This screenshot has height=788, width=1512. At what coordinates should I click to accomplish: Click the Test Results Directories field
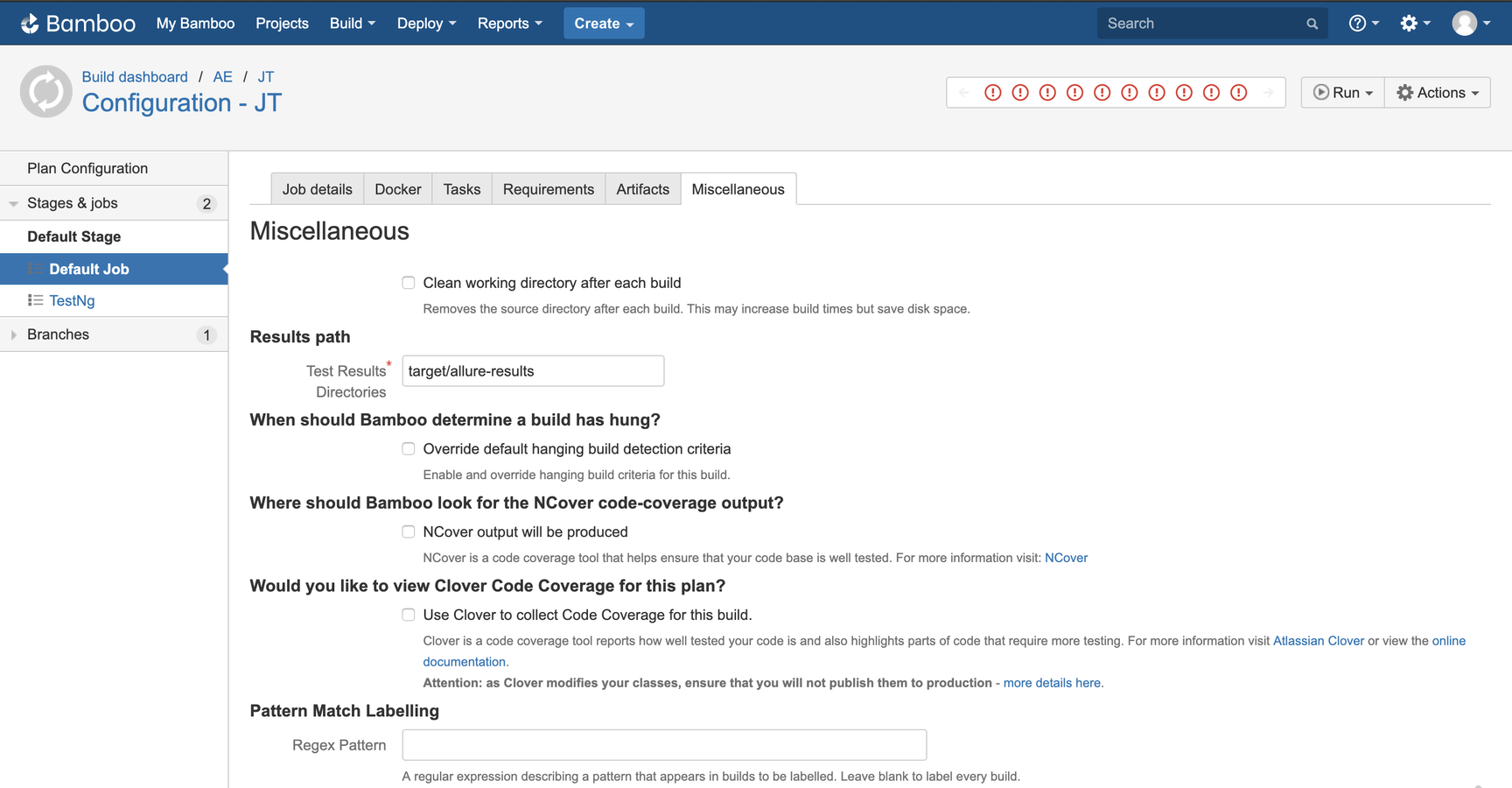click(533, 371)
